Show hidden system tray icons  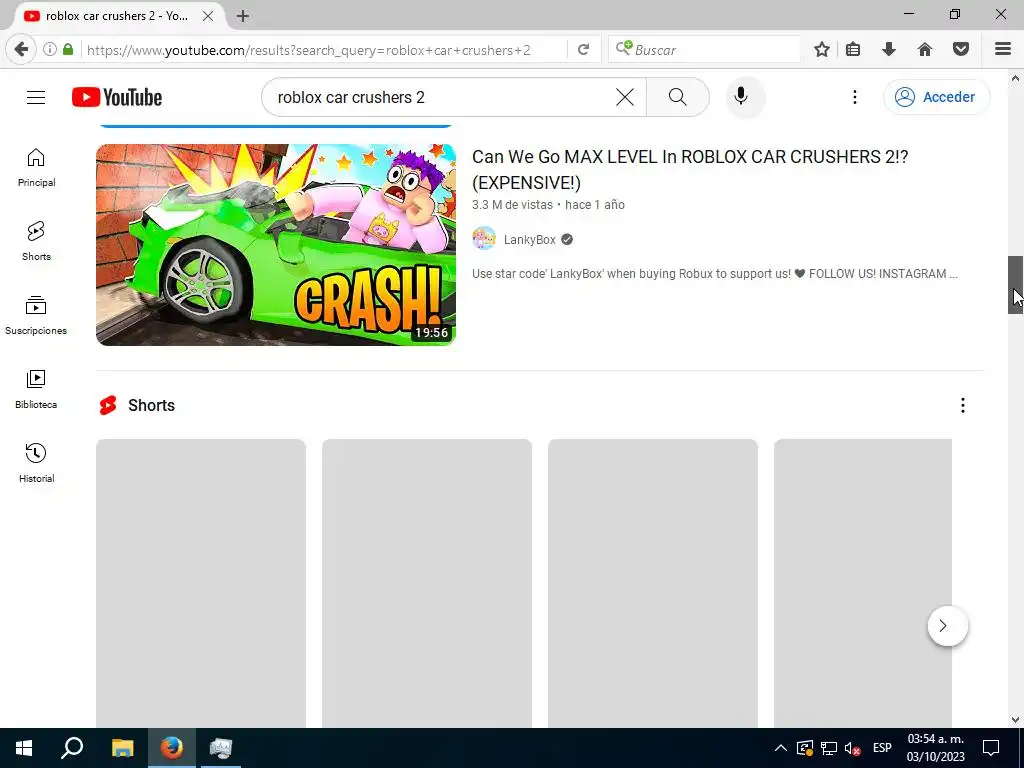click(x=780, y=748)
